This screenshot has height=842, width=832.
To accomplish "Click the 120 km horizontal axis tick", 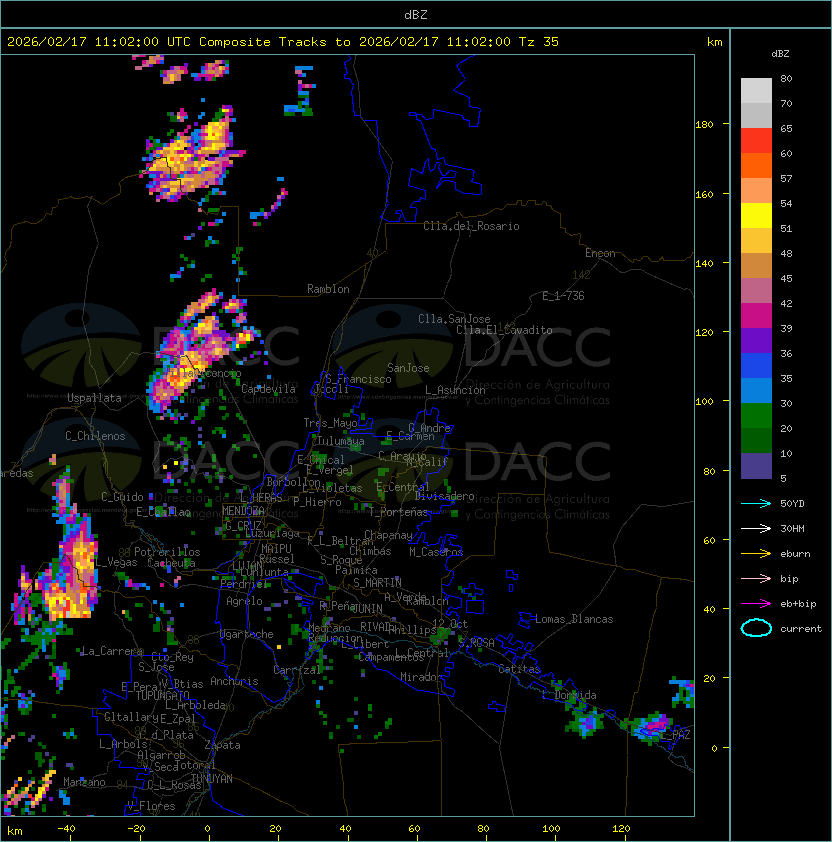I will click(621, 829).
